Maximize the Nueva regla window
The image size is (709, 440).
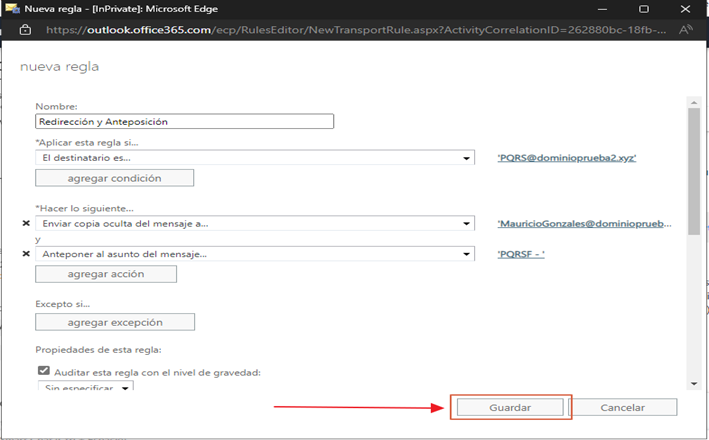(643, 8)
